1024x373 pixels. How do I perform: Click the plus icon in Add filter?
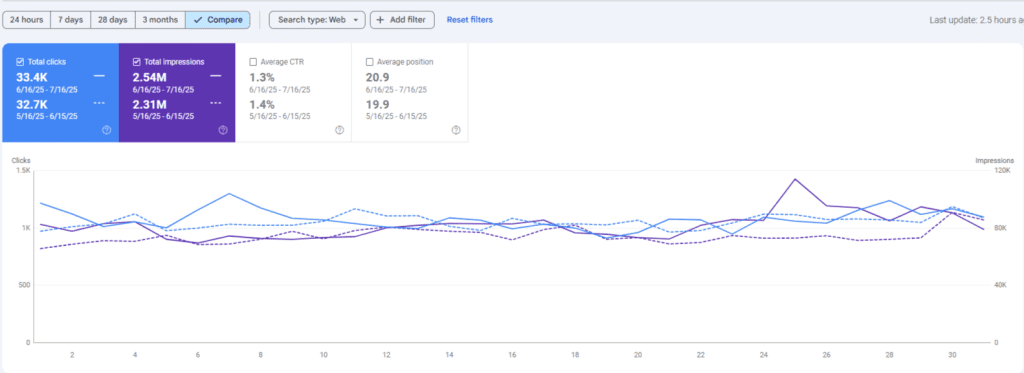point(380,20)
